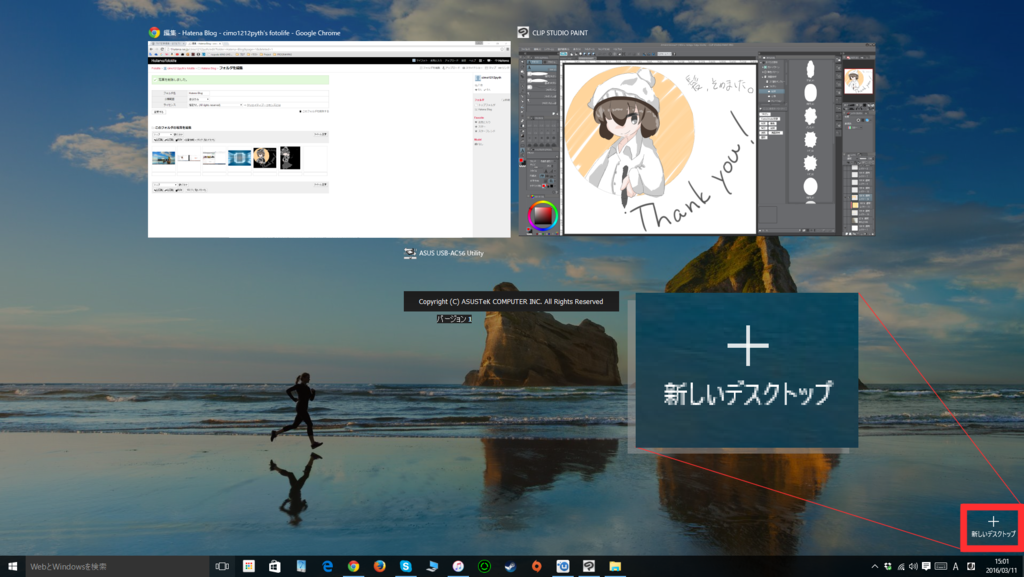
Task: Open the blue U app on taskbar
Action: [562, 566]
